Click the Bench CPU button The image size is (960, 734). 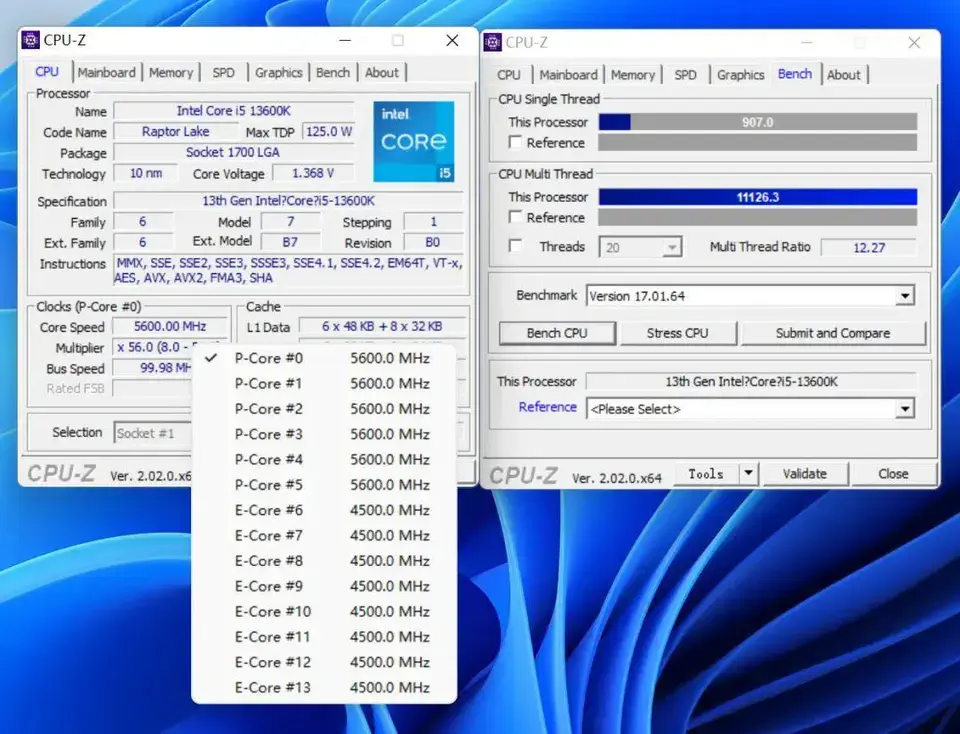point(557,333)
